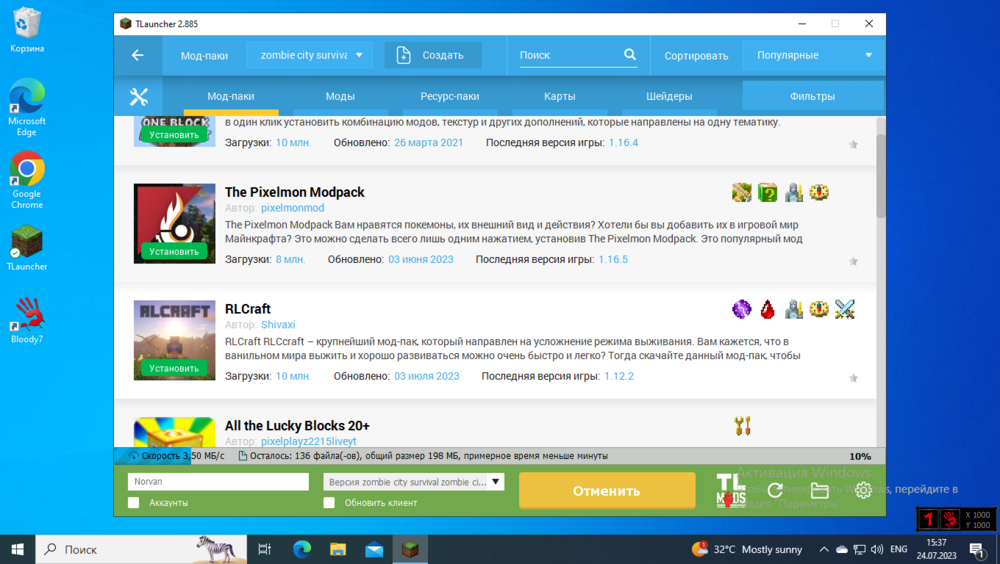
Task: Open Microsoft Edge from the taskbar
Action: tap(302, 549)
